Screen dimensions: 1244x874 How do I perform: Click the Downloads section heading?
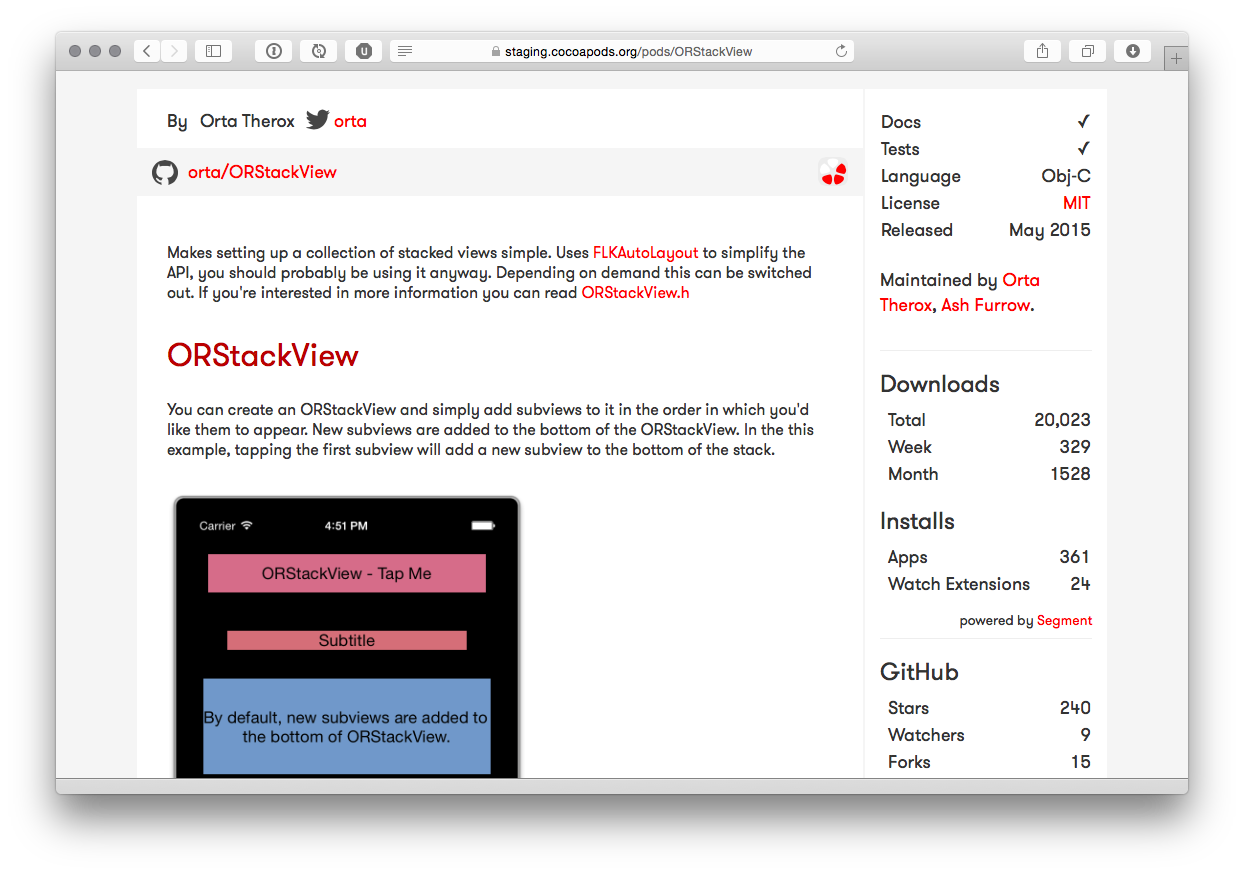click(x=940, y=384)
